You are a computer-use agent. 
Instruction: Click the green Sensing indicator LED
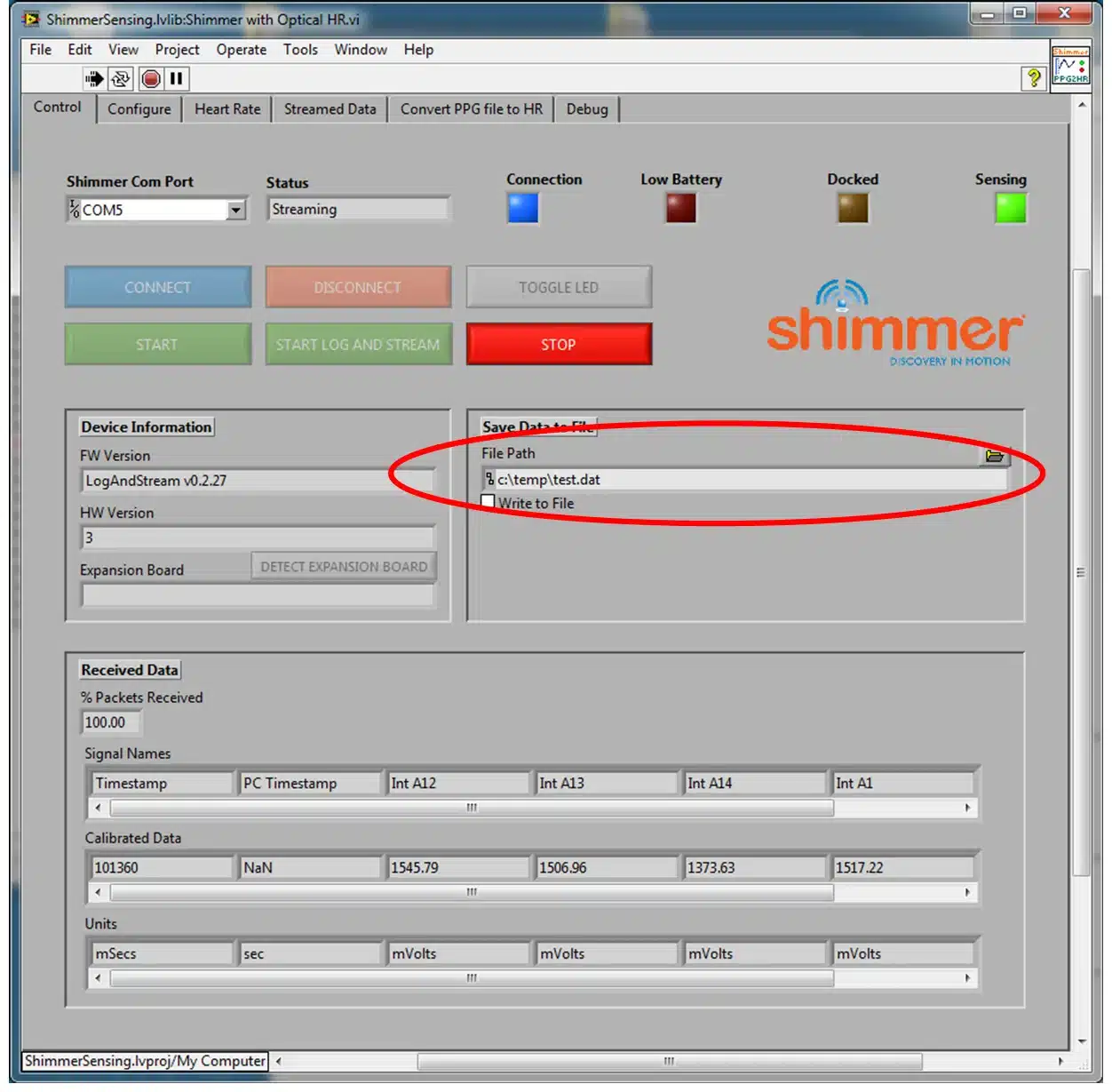pos(1011,209)
